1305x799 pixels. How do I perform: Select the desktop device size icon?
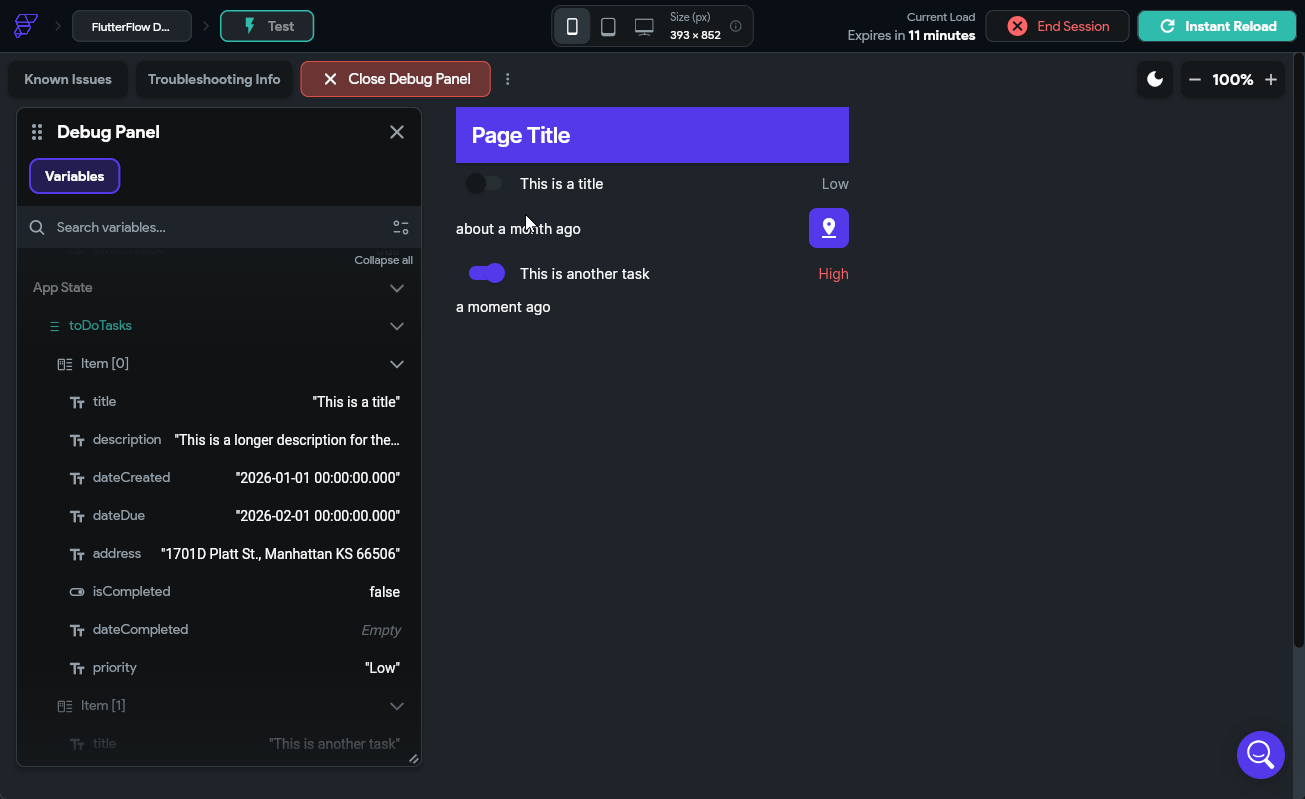coord(644,26)
